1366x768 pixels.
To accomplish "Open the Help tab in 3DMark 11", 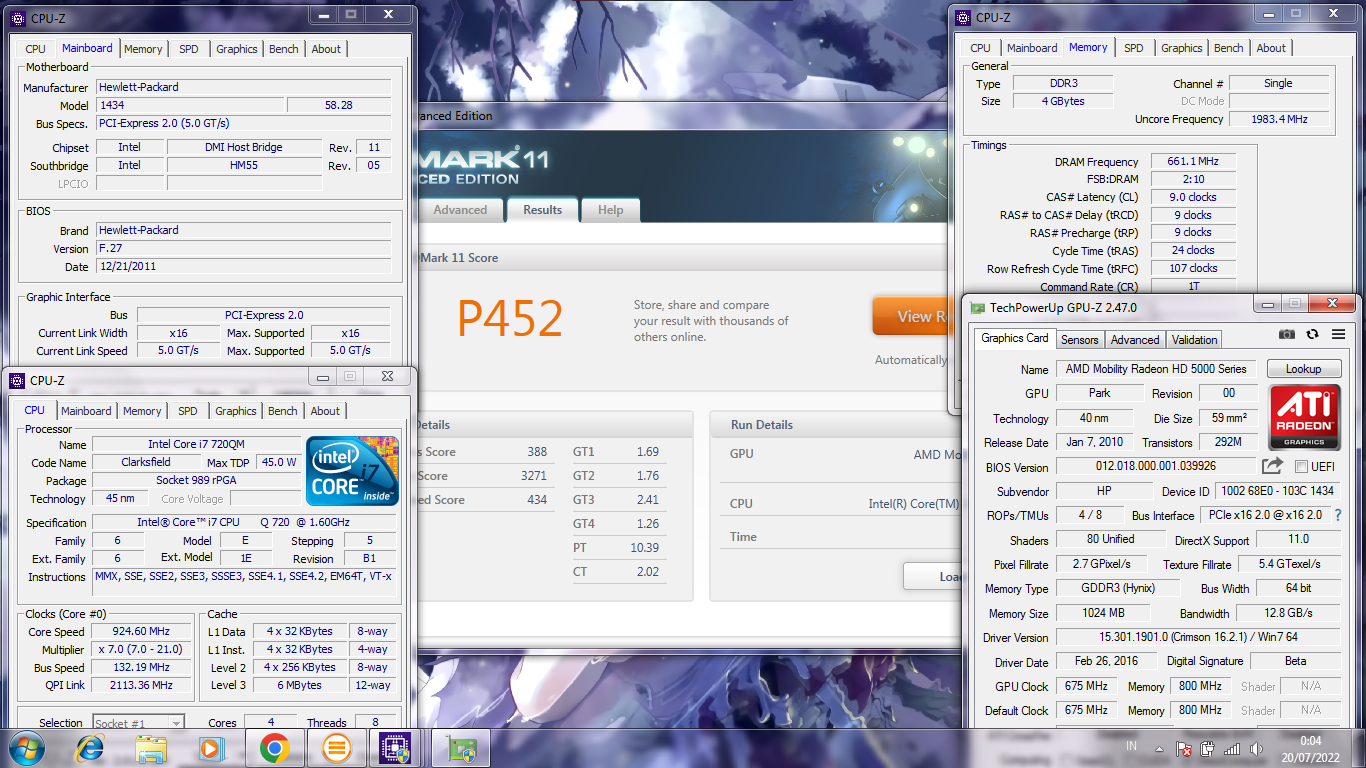I will (611, 210).
